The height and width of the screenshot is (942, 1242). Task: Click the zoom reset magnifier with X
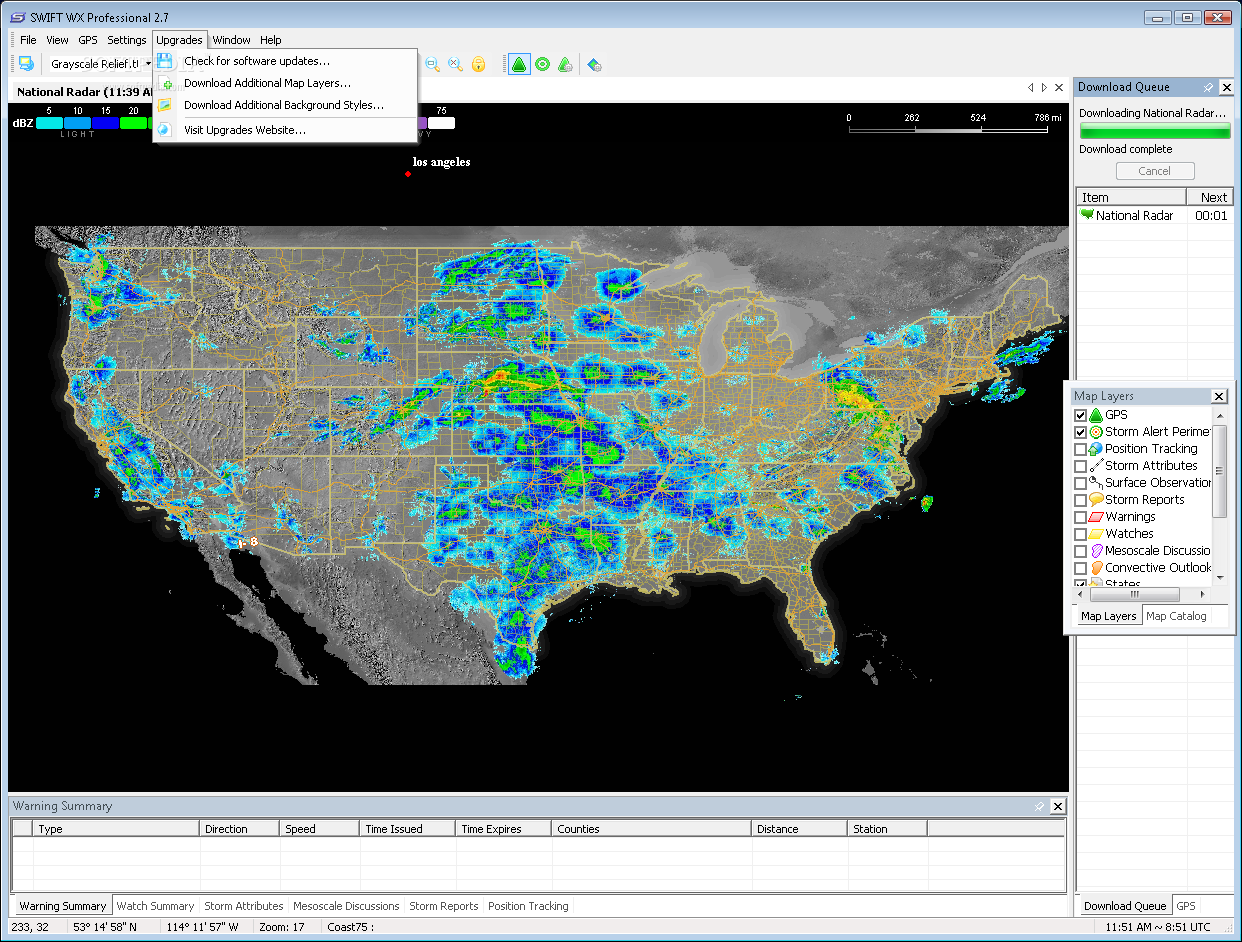[455, 64]
